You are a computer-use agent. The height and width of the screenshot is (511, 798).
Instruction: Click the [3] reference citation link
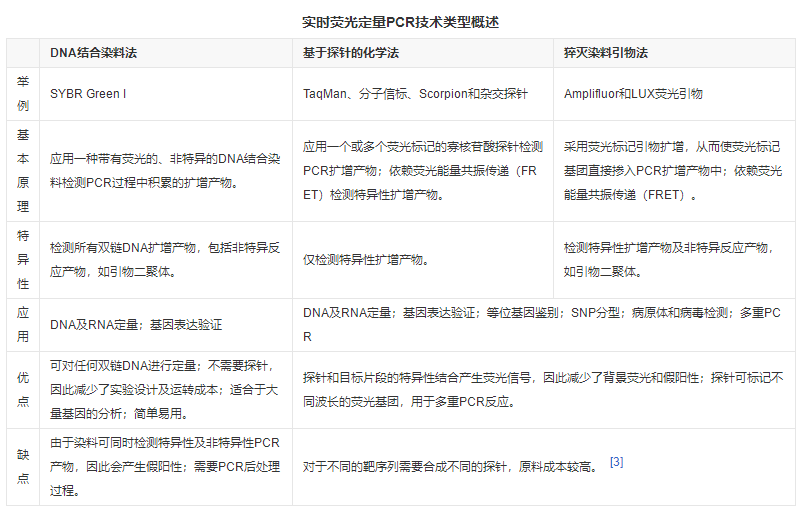click(616, 462)
